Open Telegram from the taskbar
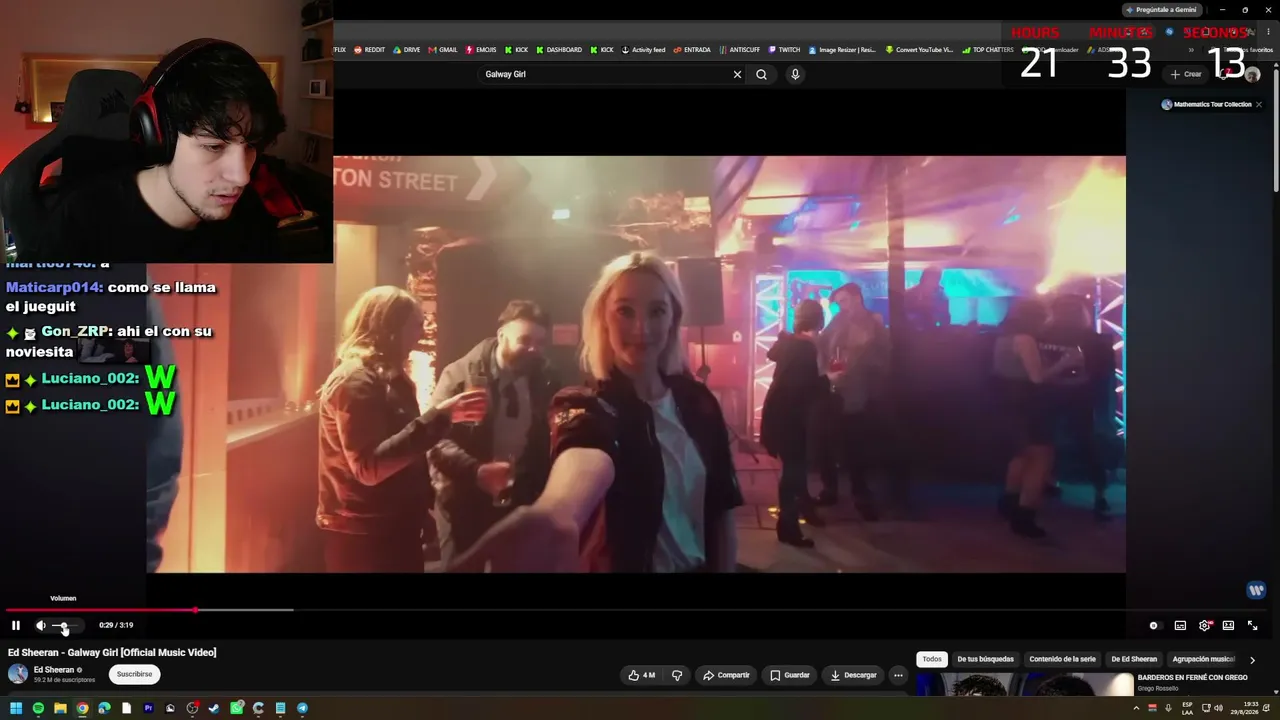1280x720 pixels. pyautogui.click(x=302, y=709)
